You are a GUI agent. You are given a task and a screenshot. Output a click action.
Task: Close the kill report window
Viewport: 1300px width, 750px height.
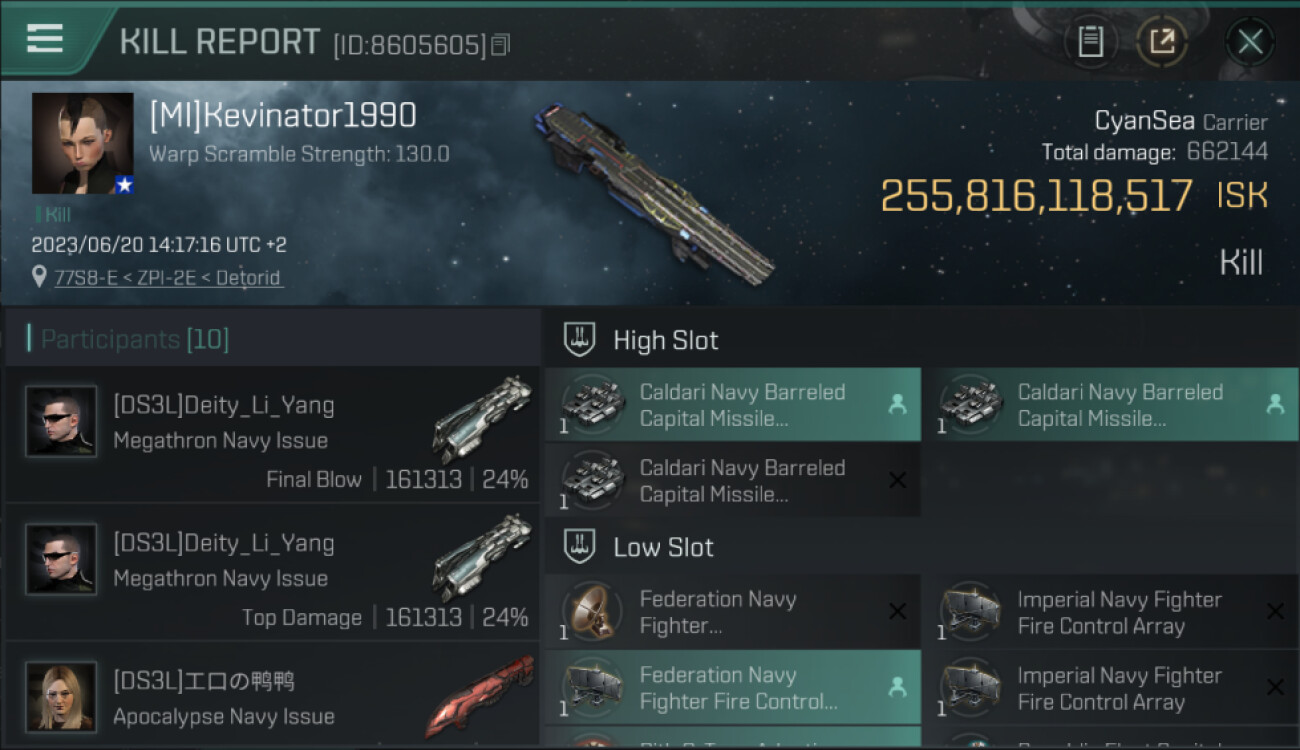(x=1250, y=42)
